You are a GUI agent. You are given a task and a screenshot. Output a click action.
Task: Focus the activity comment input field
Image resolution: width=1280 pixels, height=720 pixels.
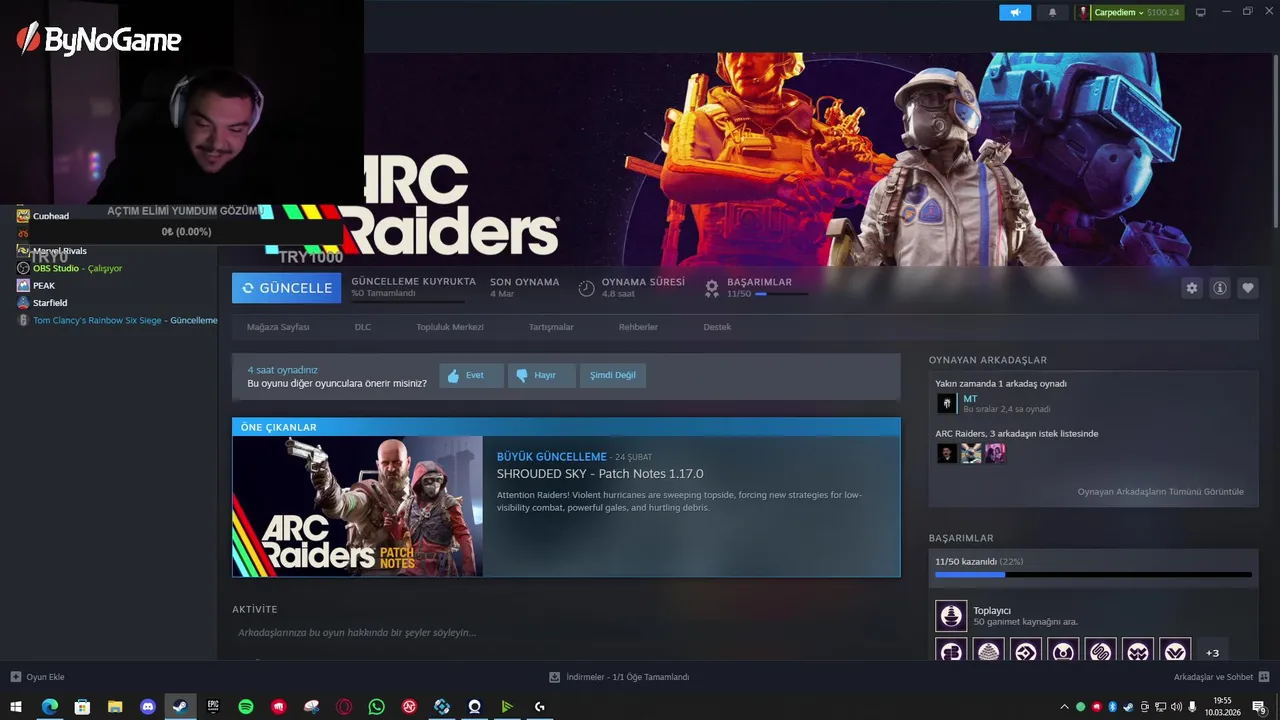pyautogui.click(x=566, y=633)
